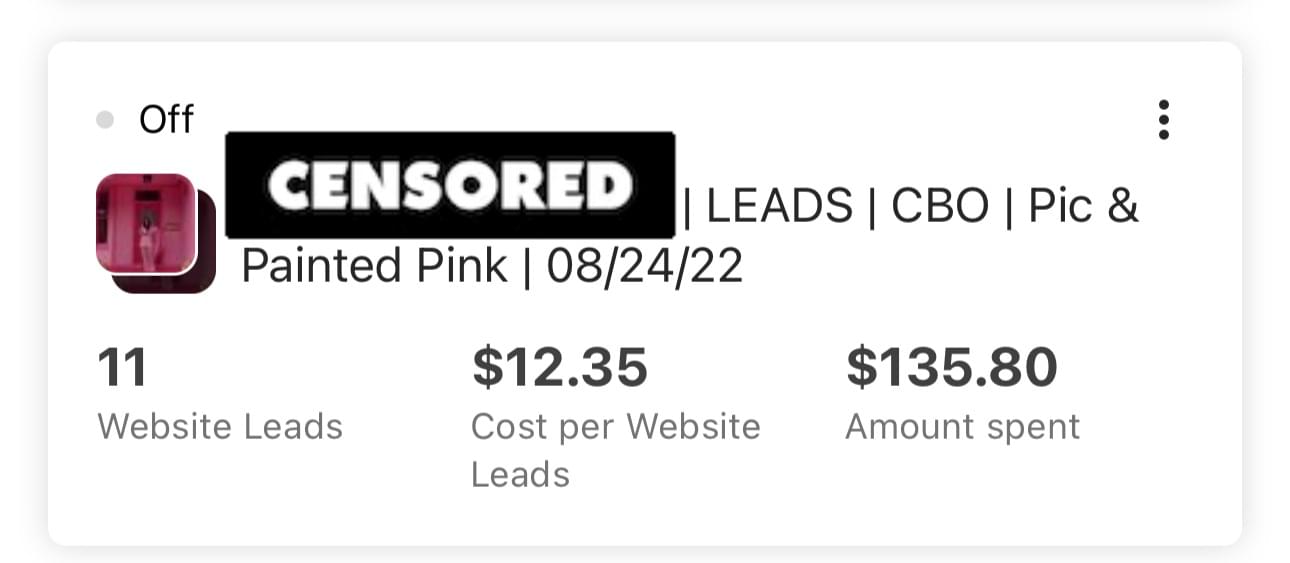Tap the Amount spent label
The image size is (1290, 563).
pos(962,427)
